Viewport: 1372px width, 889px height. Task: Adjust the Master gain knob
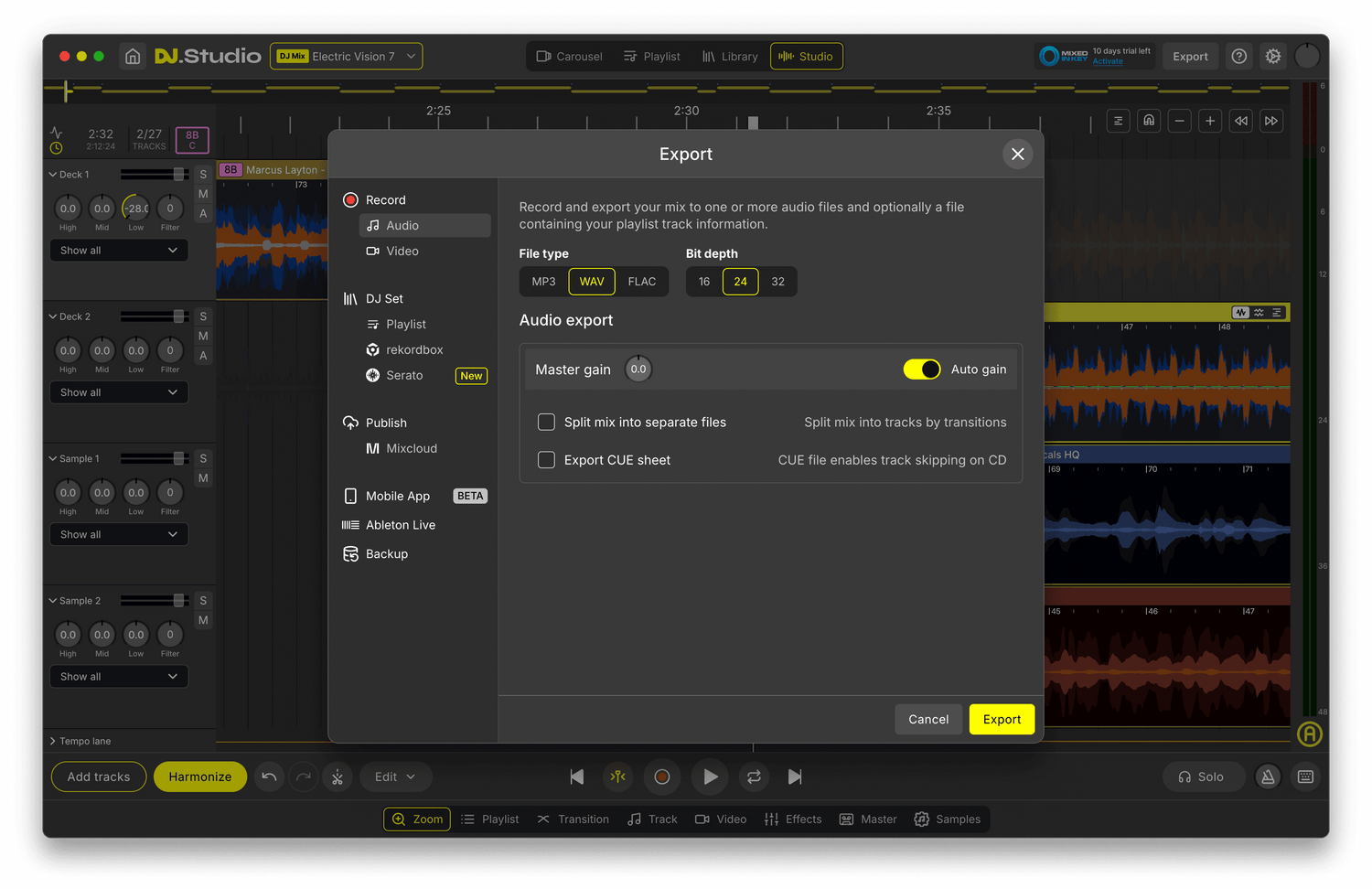pos(638,370)
